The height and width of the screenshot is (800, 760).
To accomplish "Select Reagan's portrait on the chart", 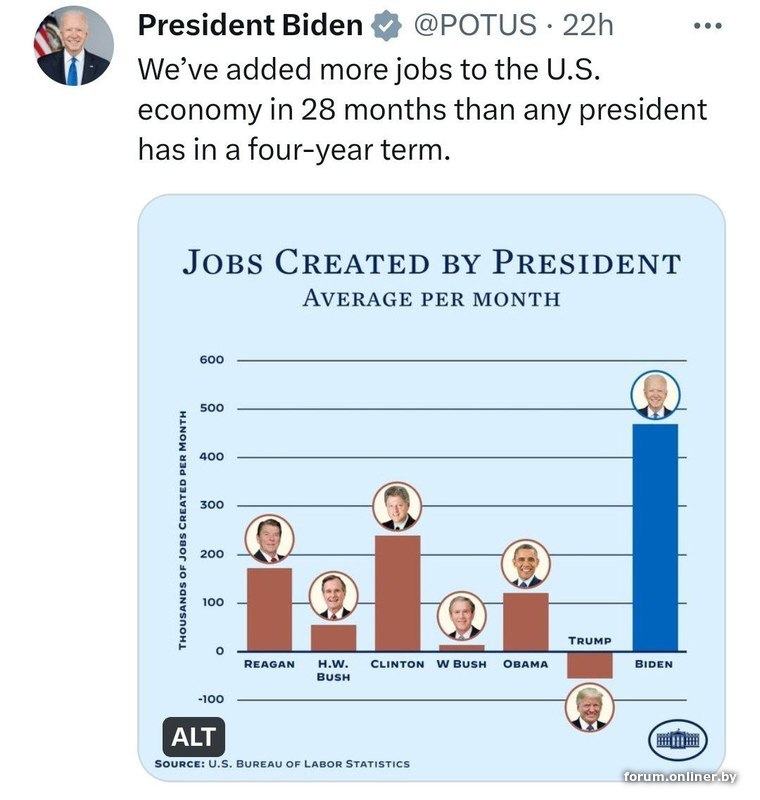I will (x=269, y=539).
